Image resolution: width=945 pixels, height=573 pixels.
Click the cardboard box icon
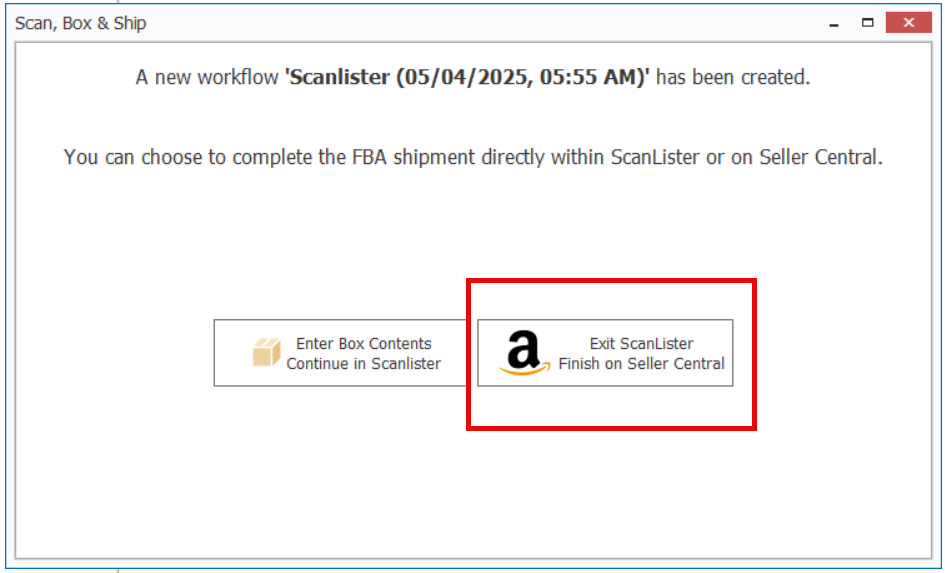[266, 352]
